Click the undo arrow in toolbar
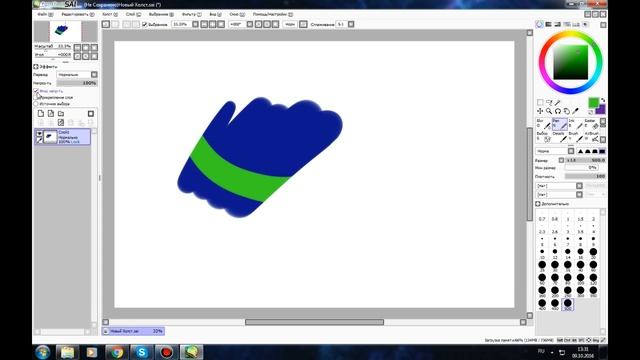 point(106,24)
